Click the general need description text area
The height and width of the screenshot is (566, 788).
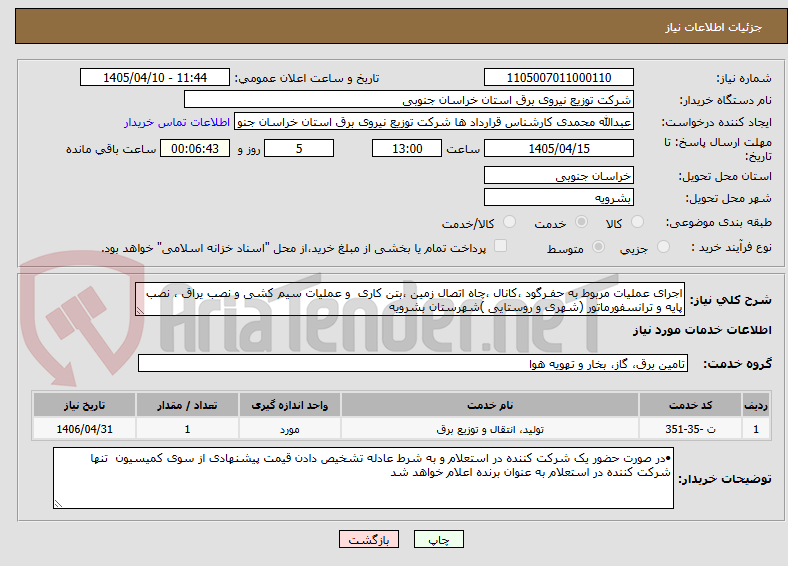click(410, 299)
